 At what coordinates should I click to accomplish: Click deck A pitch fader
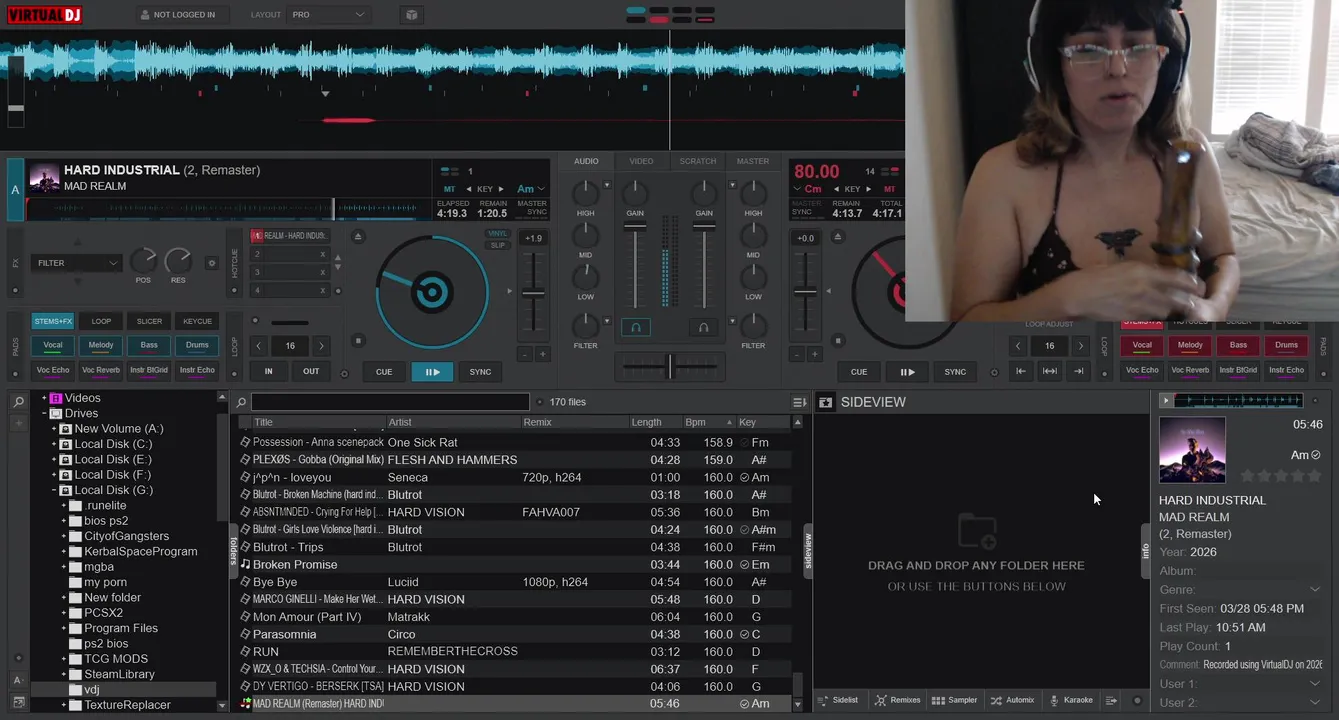pyautogui.click(x=533, y=293)
